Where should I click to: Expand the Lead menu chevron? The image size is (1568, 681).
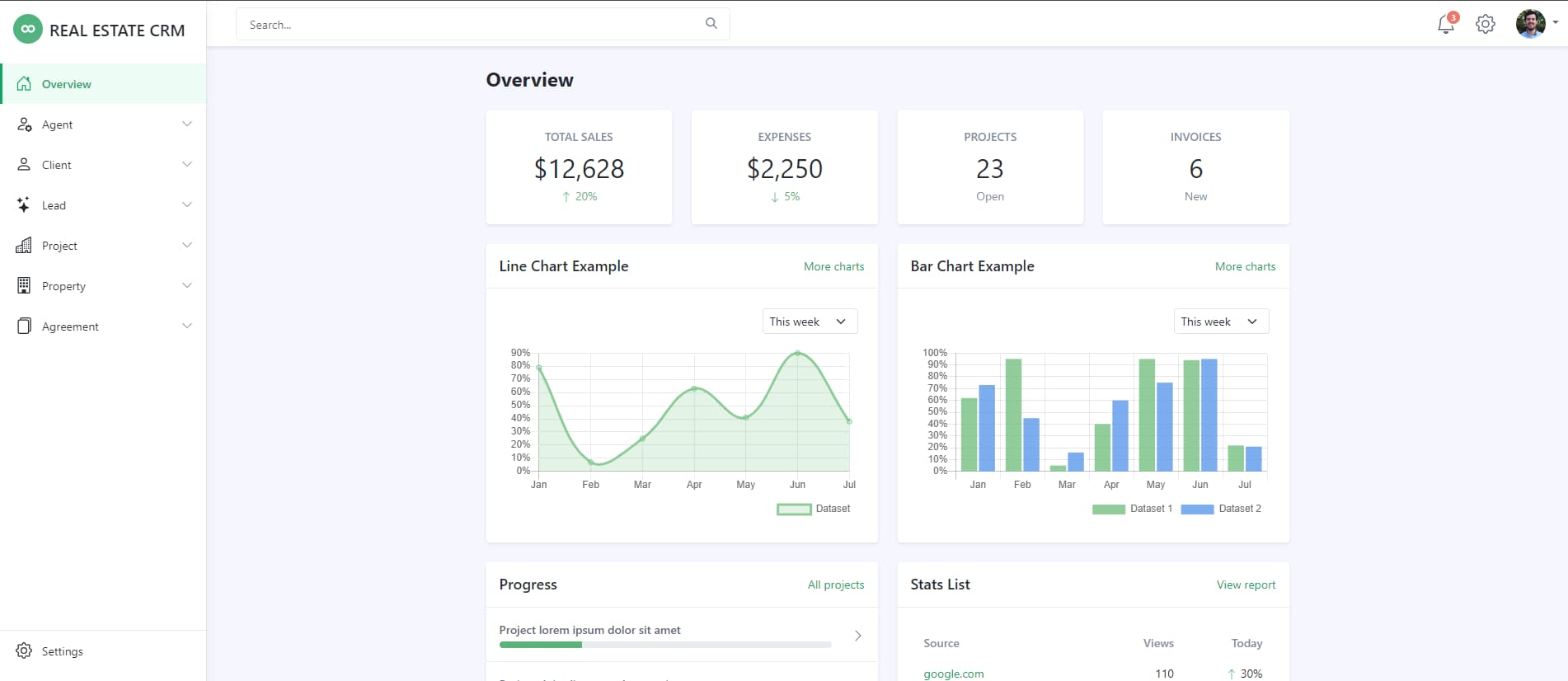point(187,204)
